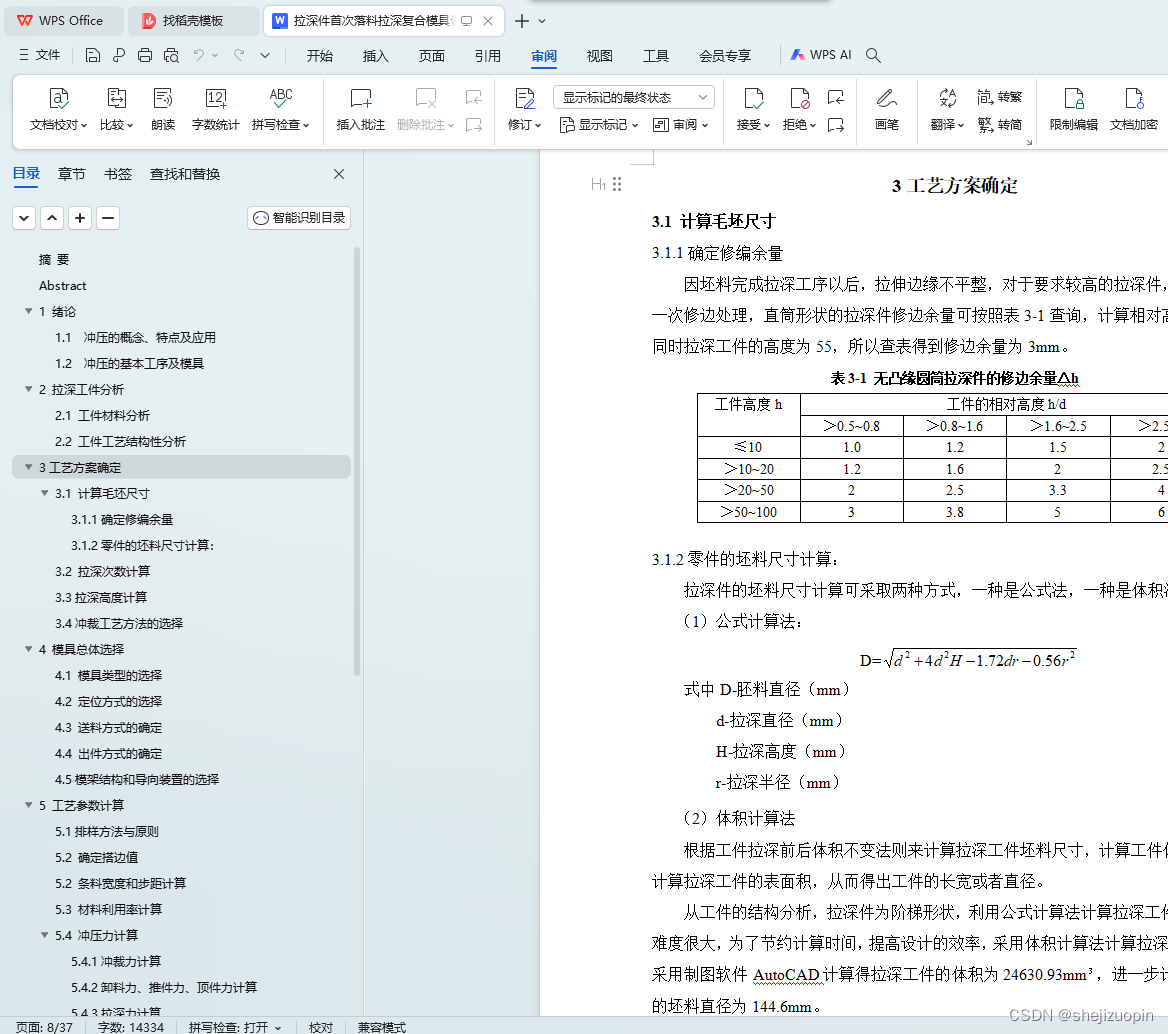
Task: Collapse the 5 工艺参数计算 node
Action: point(28,805)
